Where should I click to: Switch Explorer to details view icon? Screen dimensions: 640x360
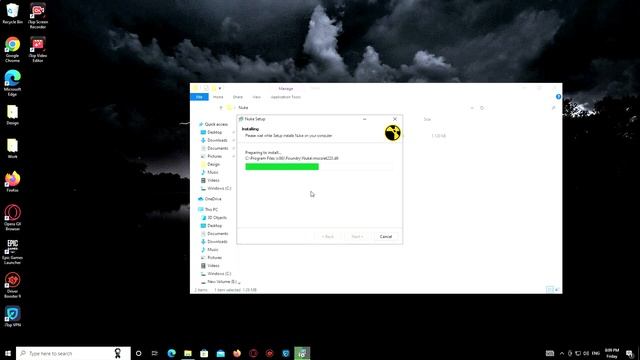coord(549,290)
